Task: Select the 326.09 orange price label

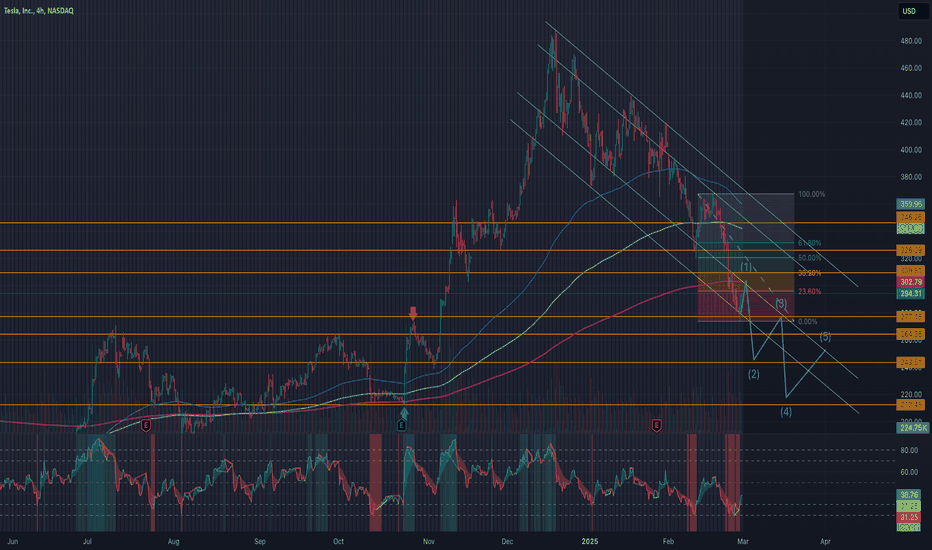Action: tap(911, 250)
